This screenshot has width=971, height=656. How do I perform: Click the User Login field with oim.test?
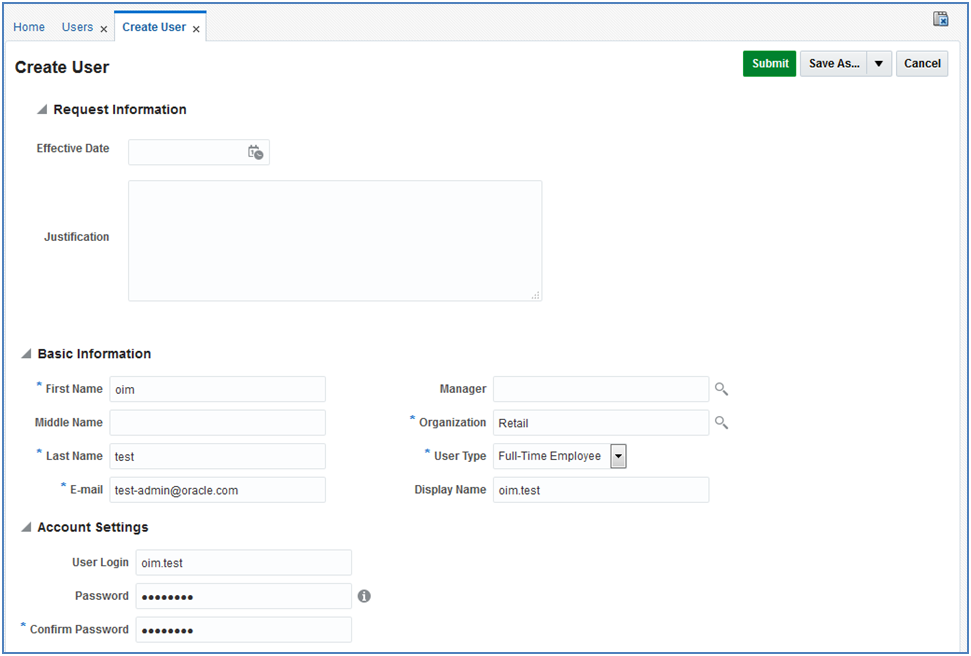pyautogui.click(x=244, y=562)
